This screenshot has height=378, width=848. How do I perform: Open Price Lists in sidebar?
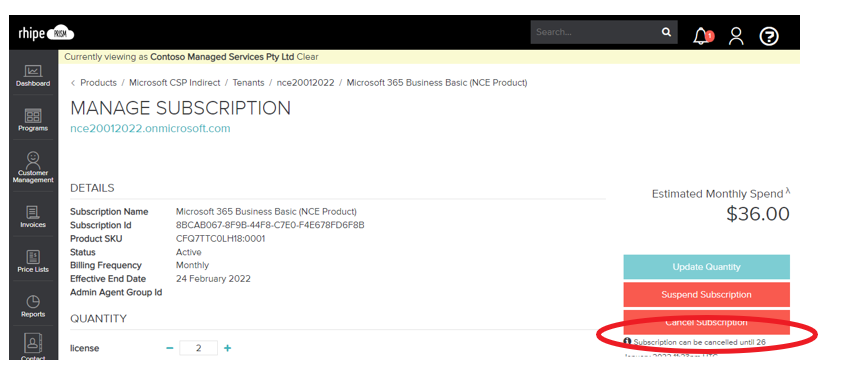pos(33,261)
